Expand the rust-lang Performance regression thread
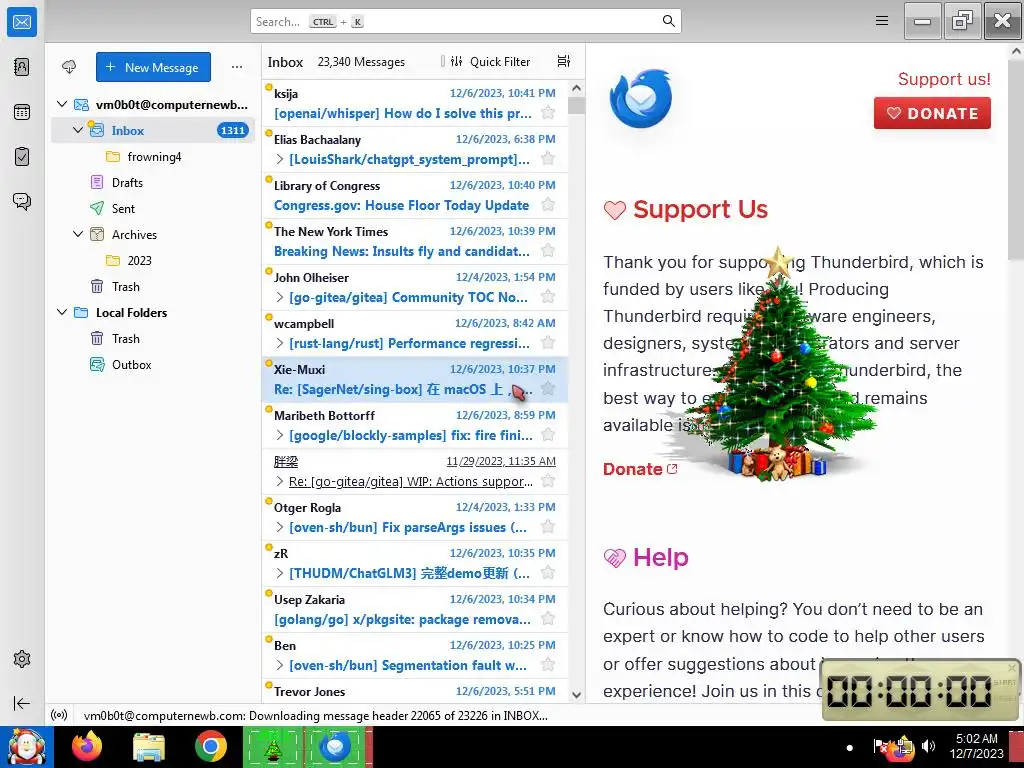The image size is (1024, 768). (280, 343)
